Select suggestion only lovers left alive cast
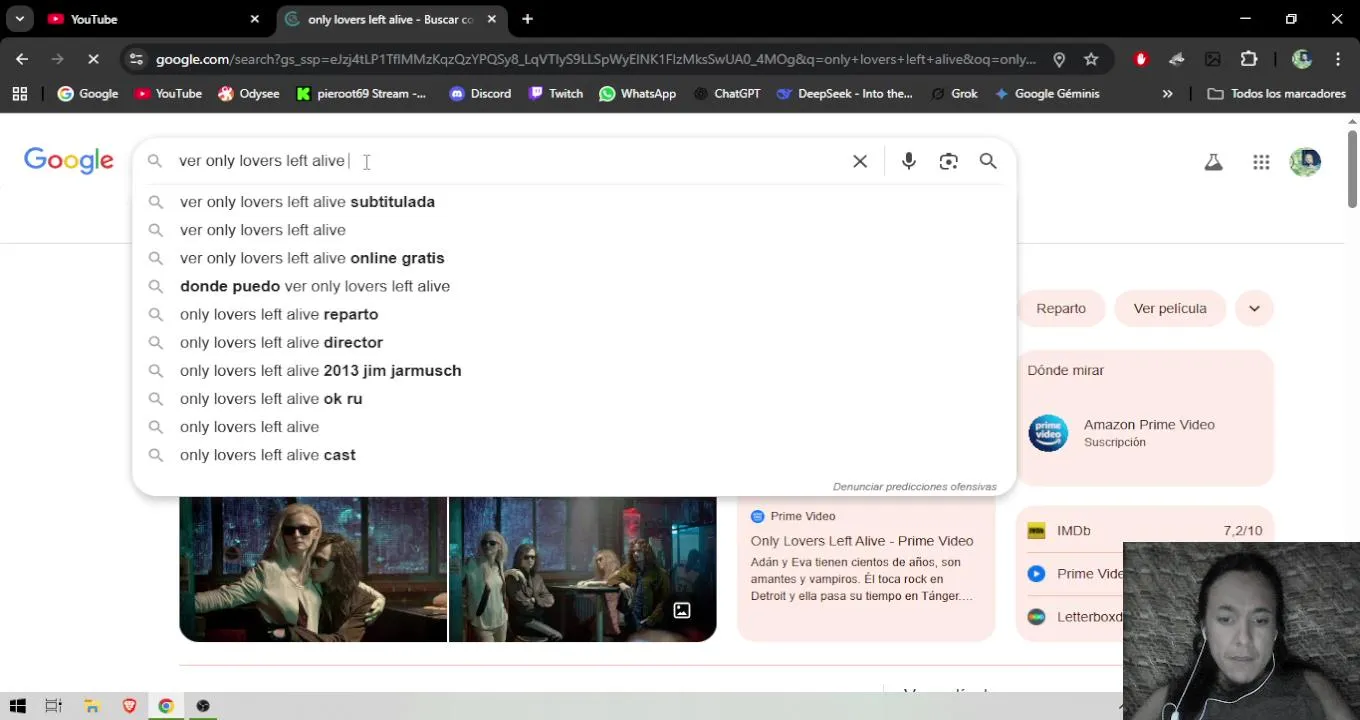Screen dimensions: 1360x720 (x=574, y=455)
